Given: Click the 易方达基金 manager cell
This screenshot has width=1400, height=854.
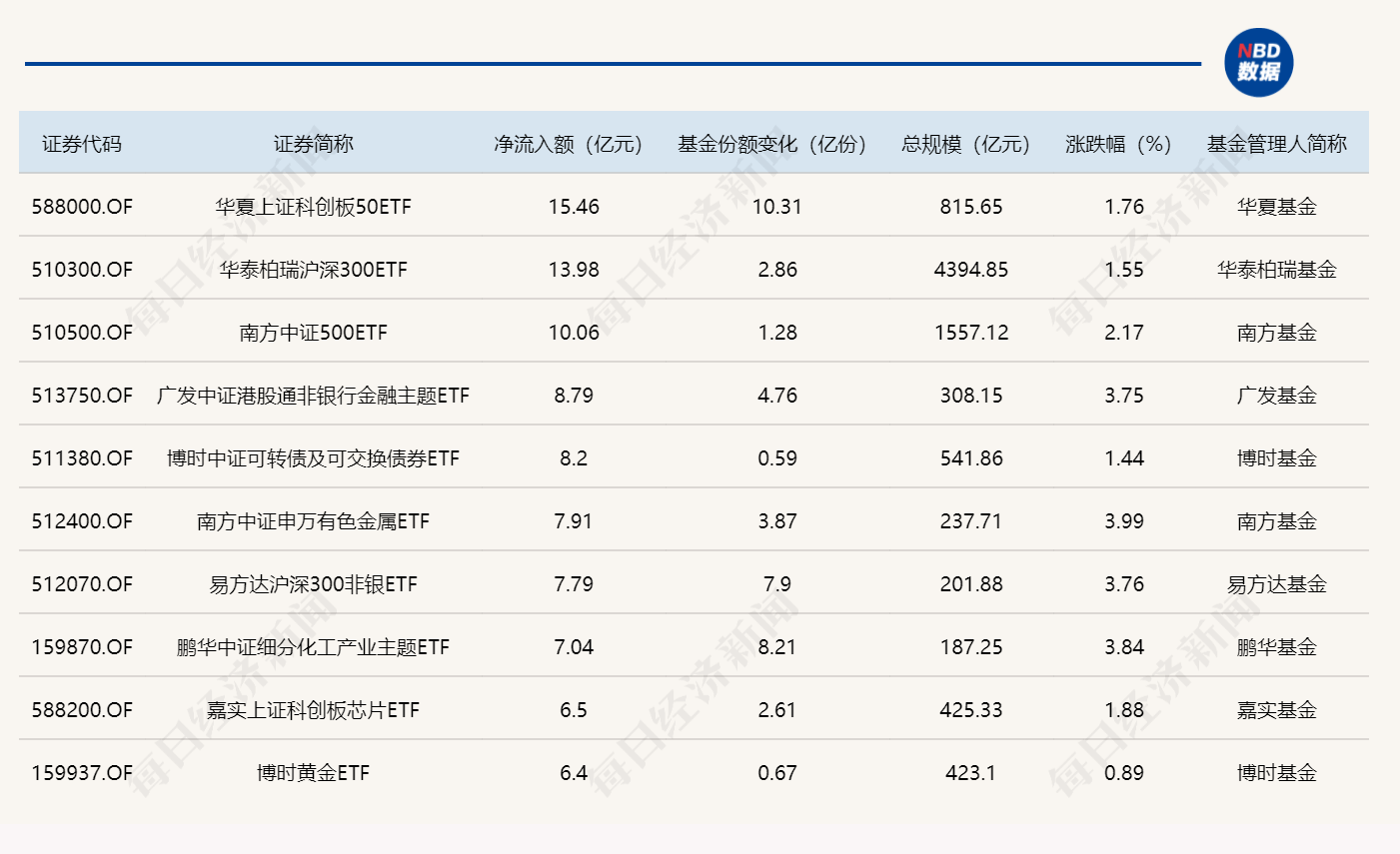Looking at the screenshot, I should tap(1276, 584).
